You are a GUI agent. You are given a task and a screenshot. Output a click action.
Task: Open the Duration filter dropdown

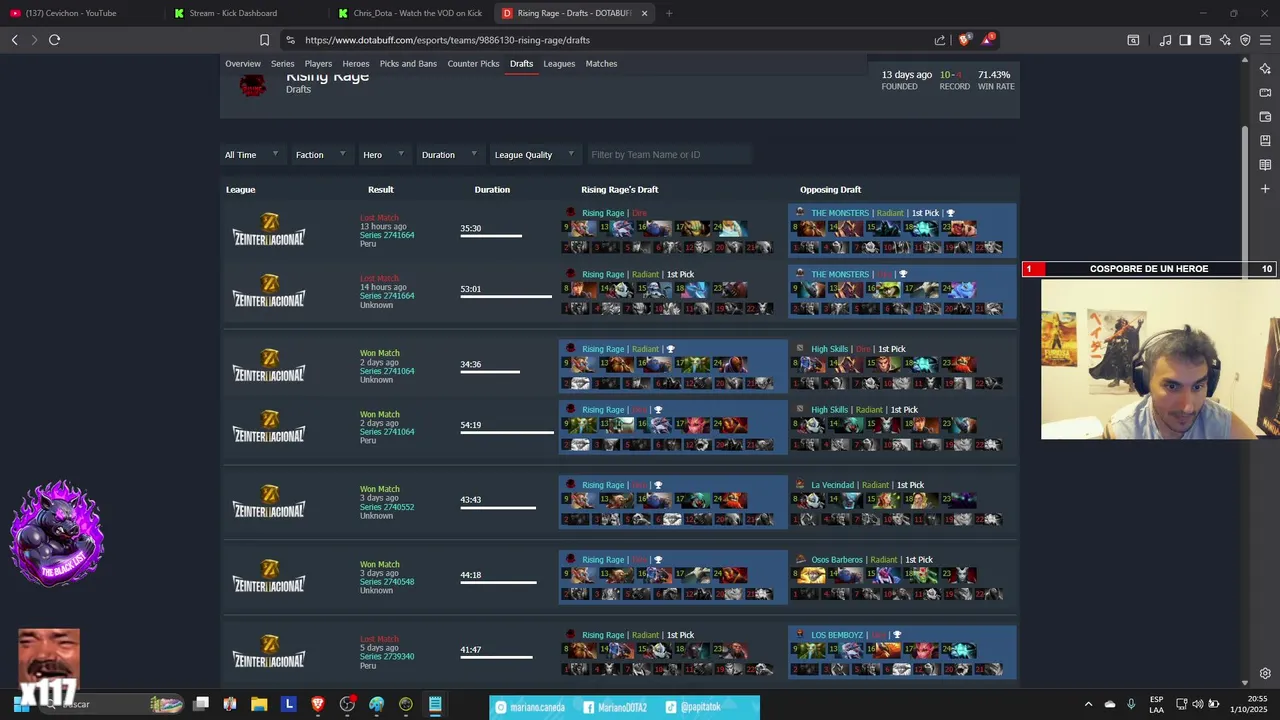pos(449,155)
